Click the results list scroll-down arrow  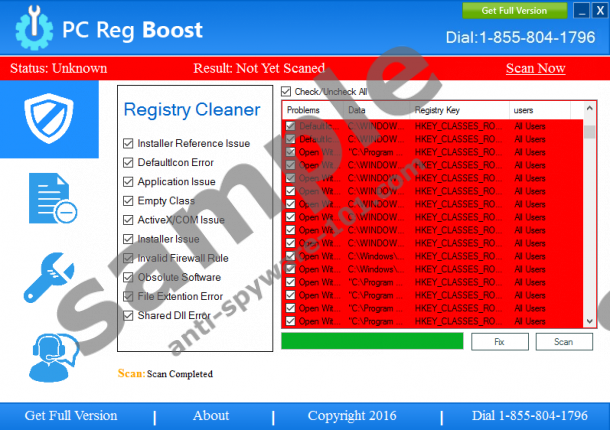click(589, 321)
